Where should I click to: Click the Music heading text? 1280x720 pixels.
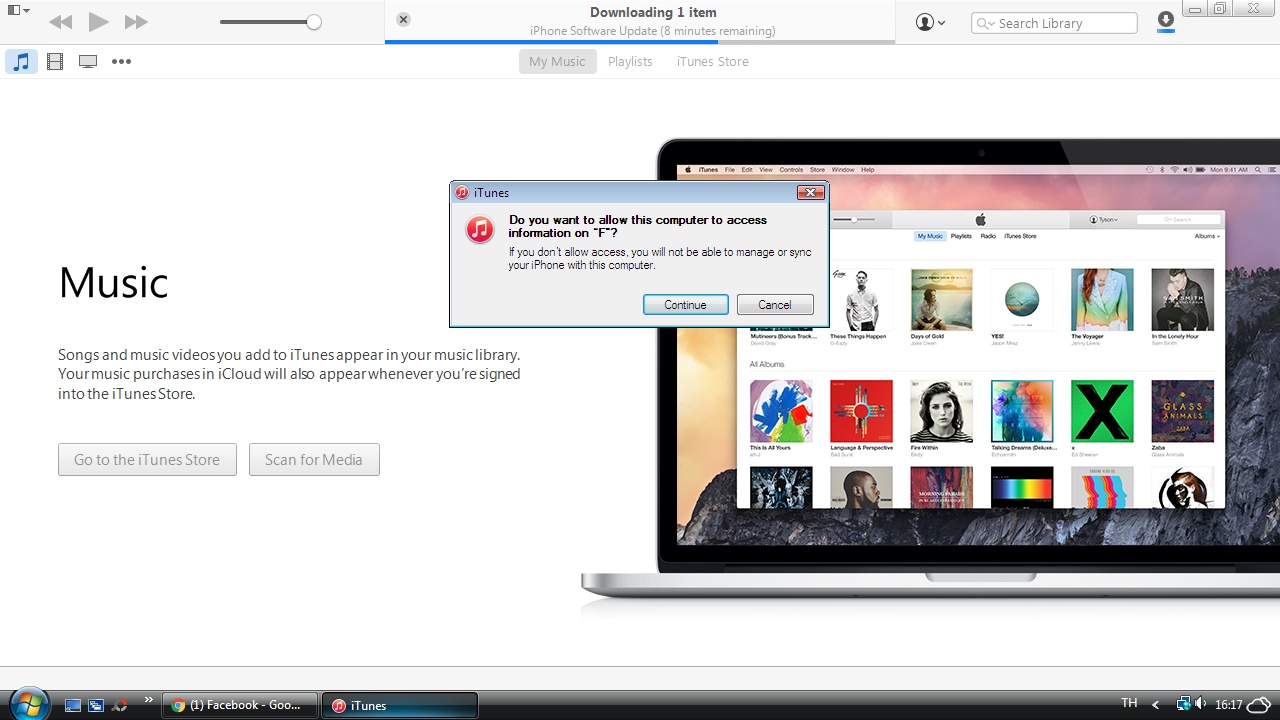(x=113, y=283)
